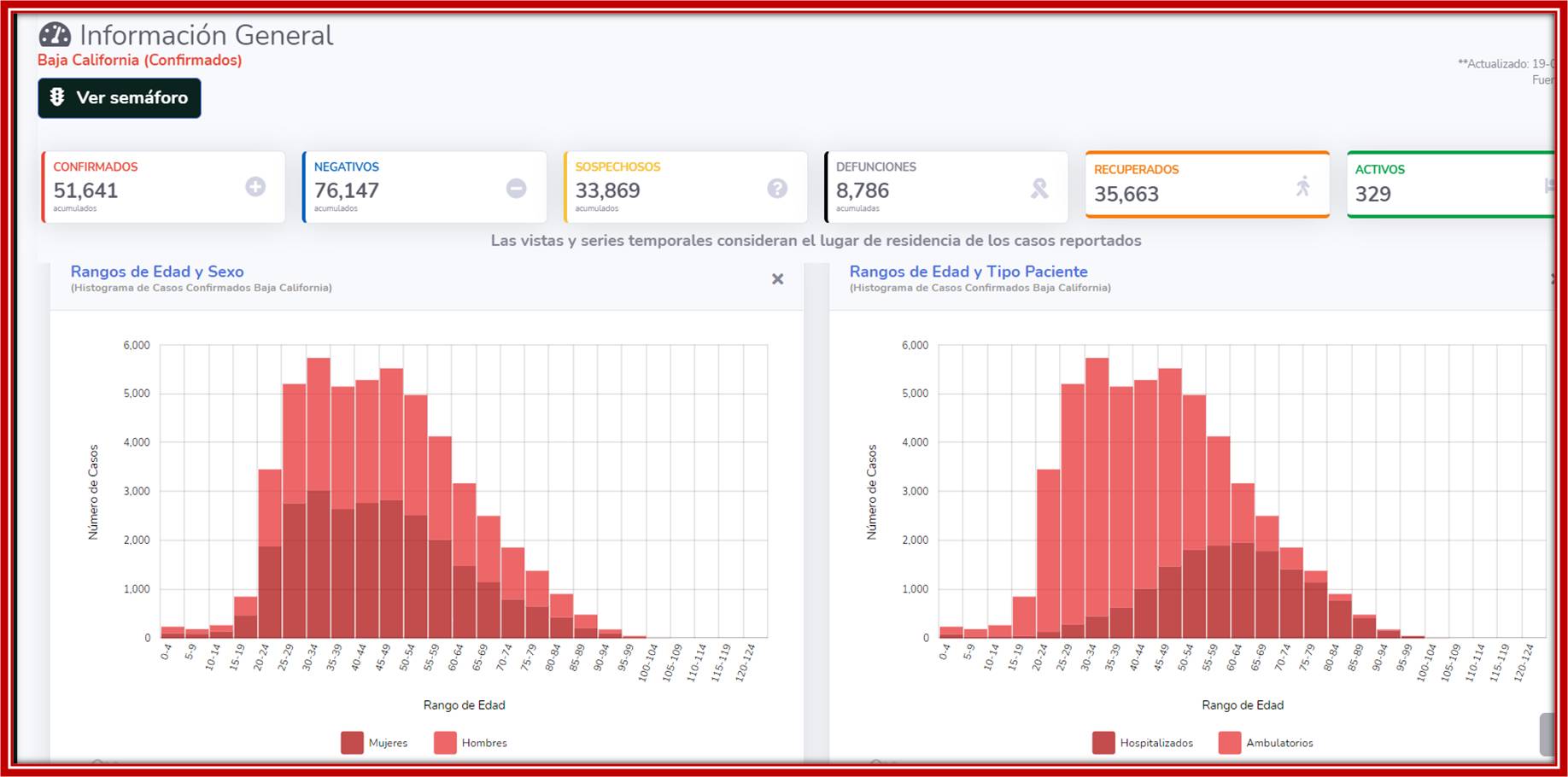Toggle the Mujeres legend color swatch

pyautogui.click(x=352, y=743)
